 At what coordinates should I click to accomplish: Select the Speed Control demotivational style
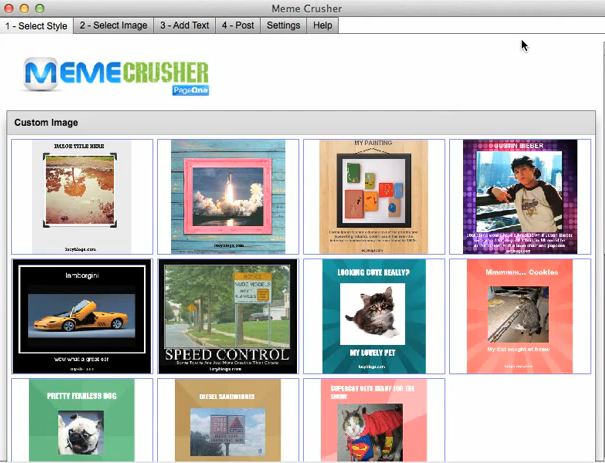228,316
